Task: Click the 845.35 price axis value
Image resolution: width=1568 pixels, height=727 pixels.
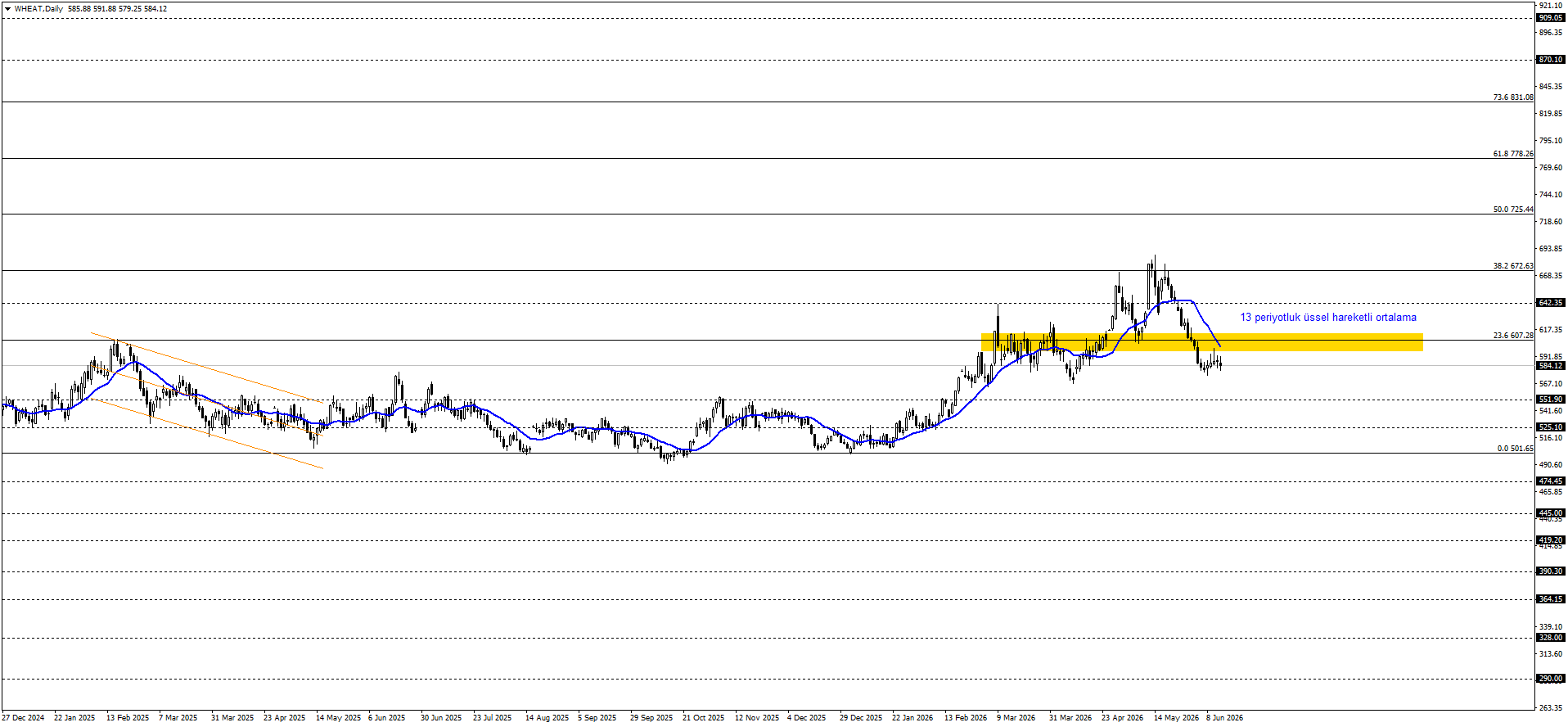Action: [x=1551, y=87]
